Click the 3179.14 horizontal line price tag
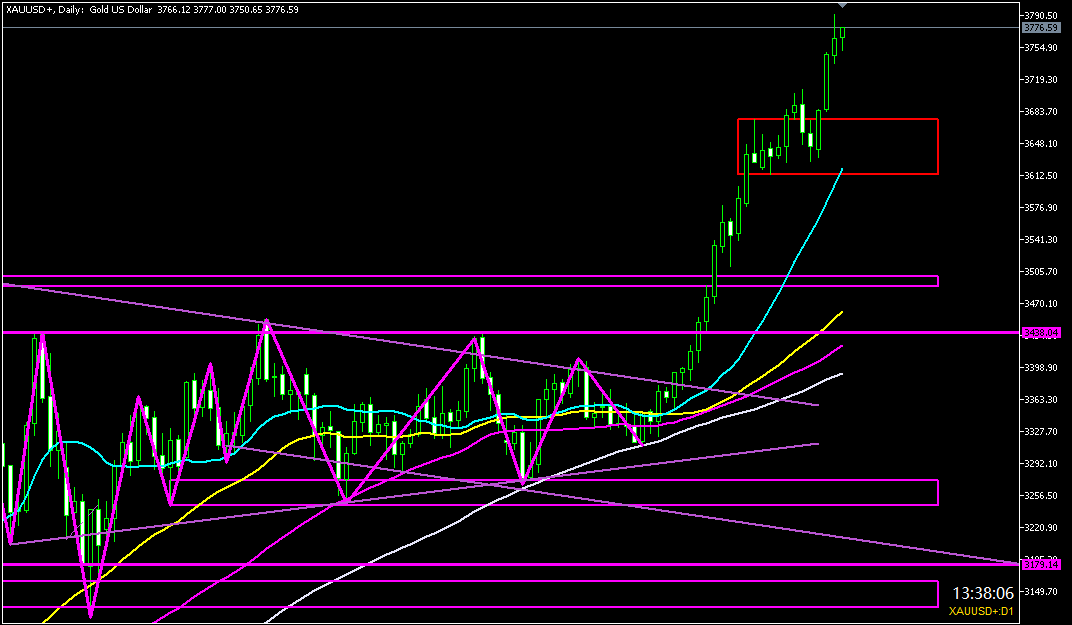1072x625 pixels. (x=1041, y=565)
